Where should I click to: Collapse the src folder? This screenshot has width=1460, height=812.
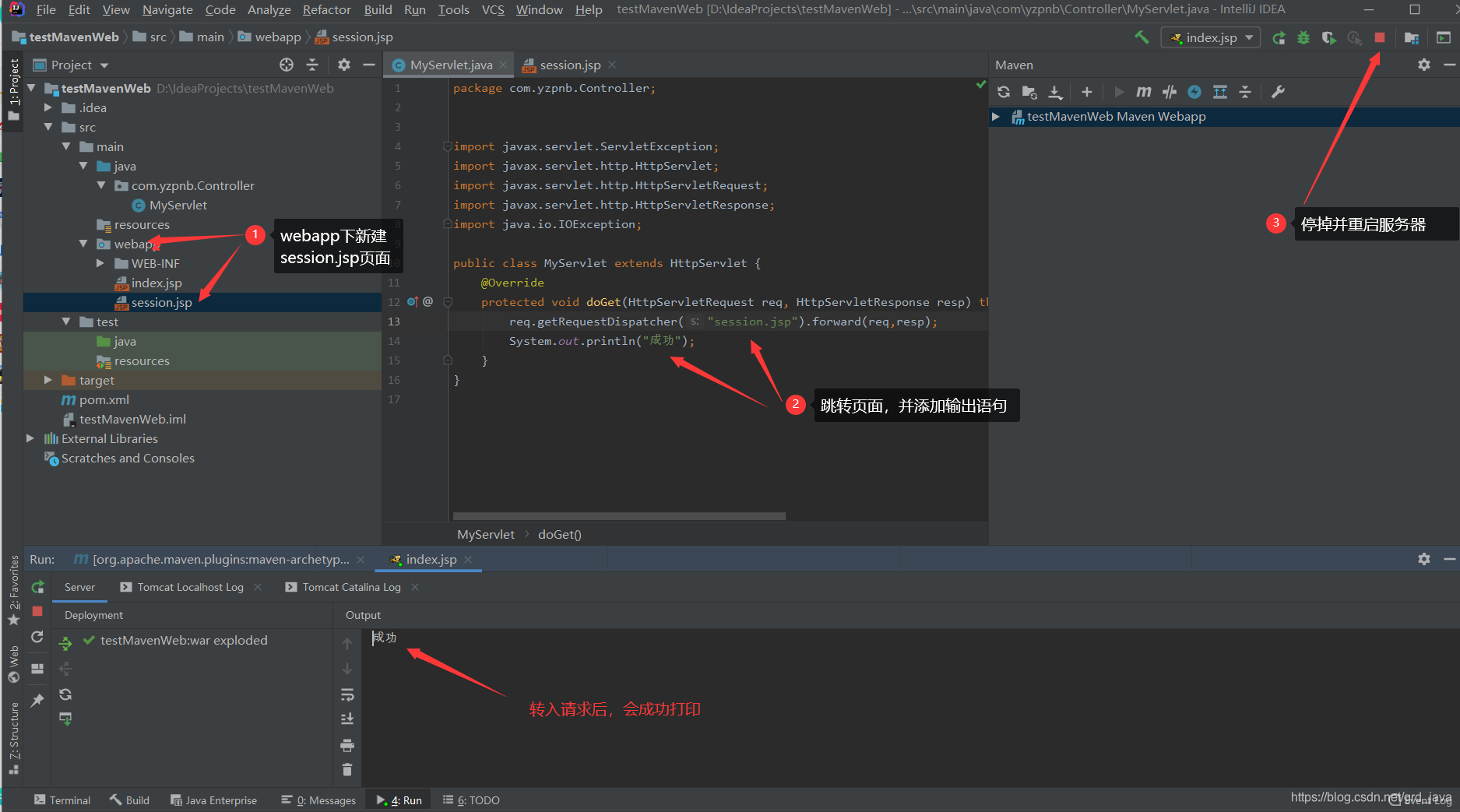point(48,127)
